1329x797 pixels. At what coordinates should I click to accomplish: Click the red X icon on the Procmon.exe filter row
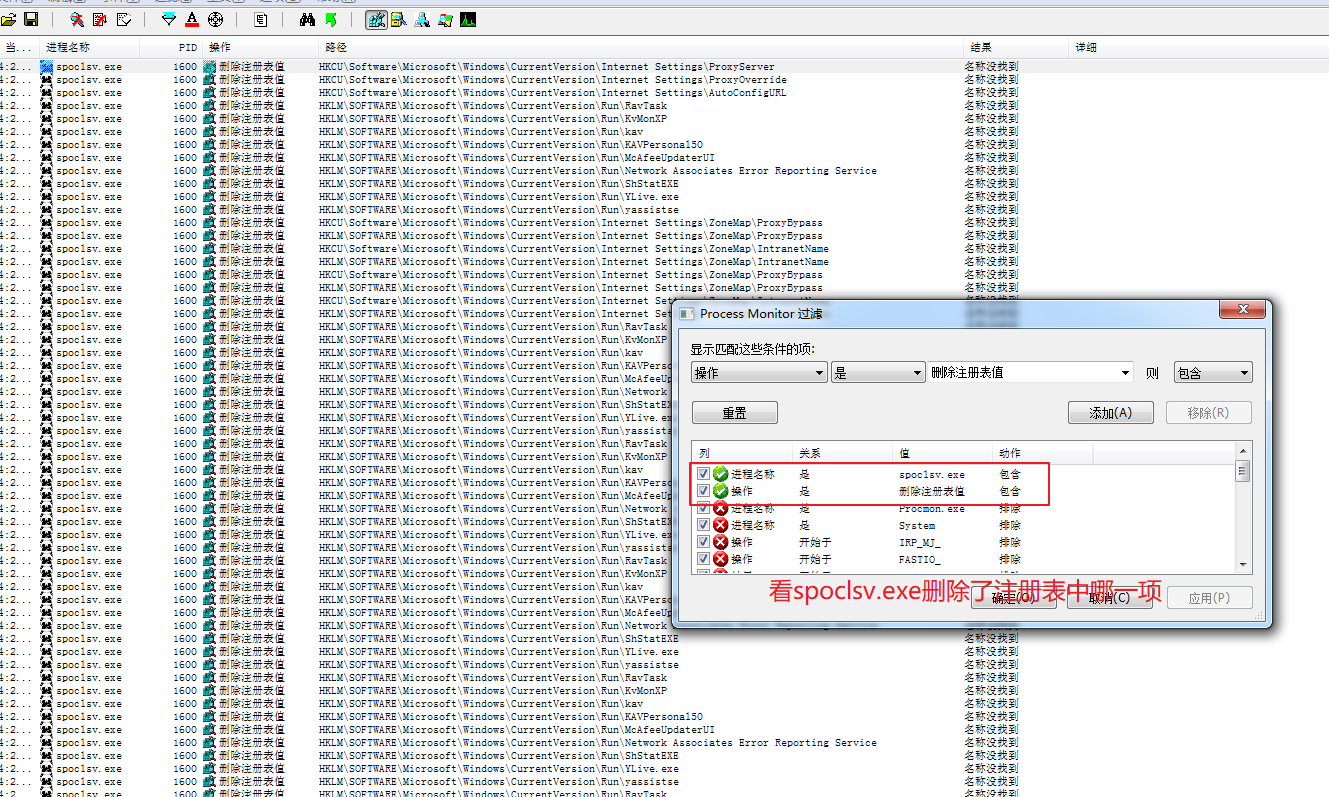pos(720,508)
